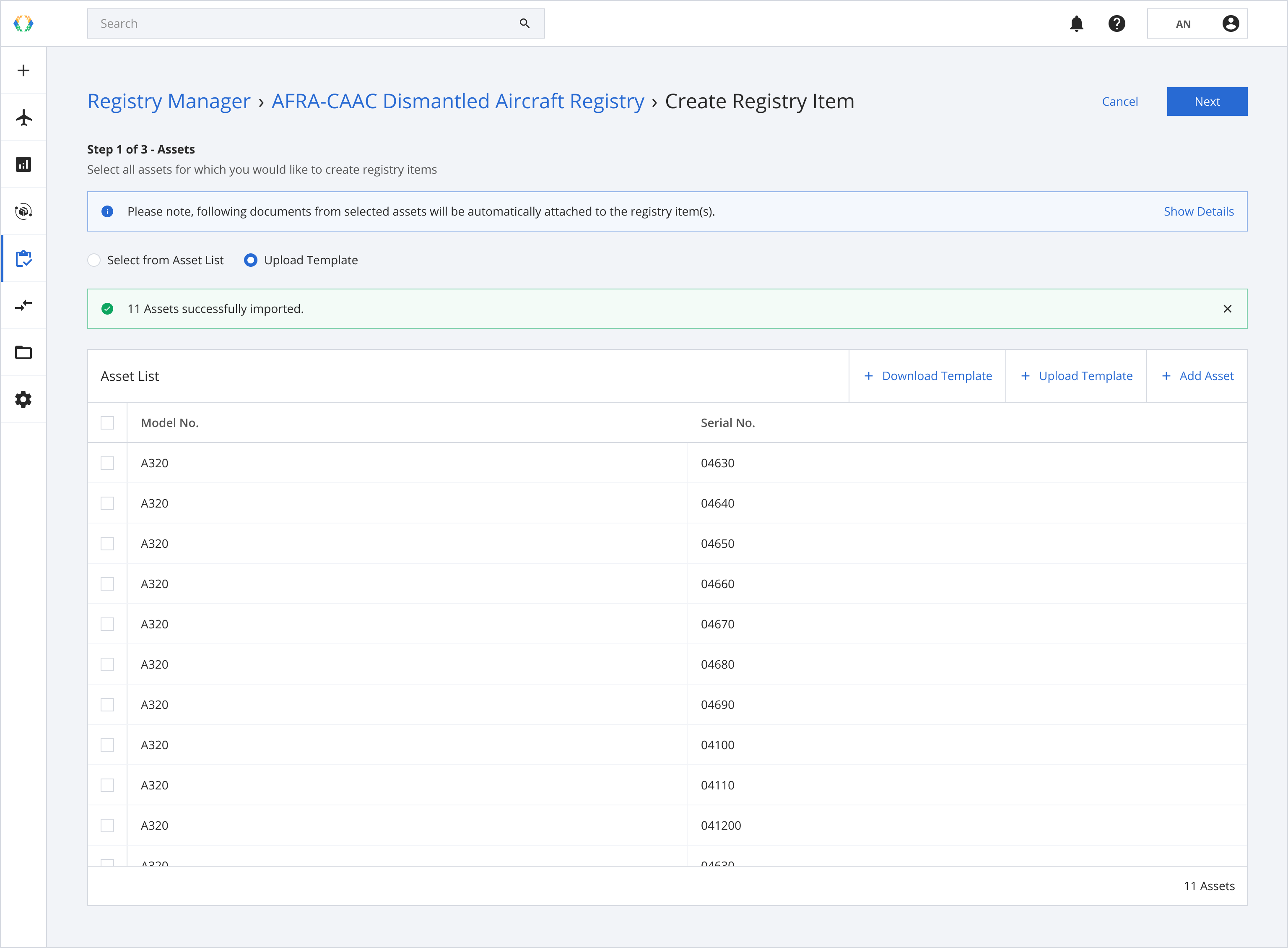This screenshot has height=948, width=1288.
Task: Click the 3D package sync sidebar icon
Action: 23,212
